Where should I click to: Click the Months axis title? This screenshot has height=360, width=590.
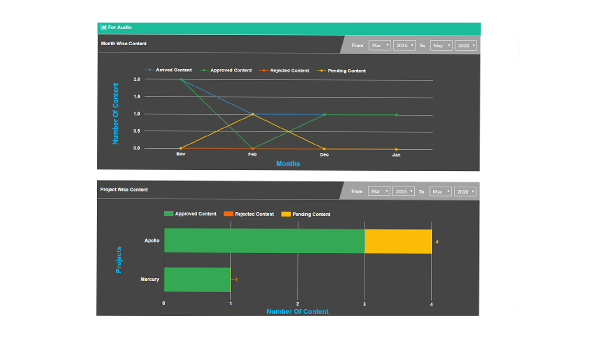(x=288, y=164)
